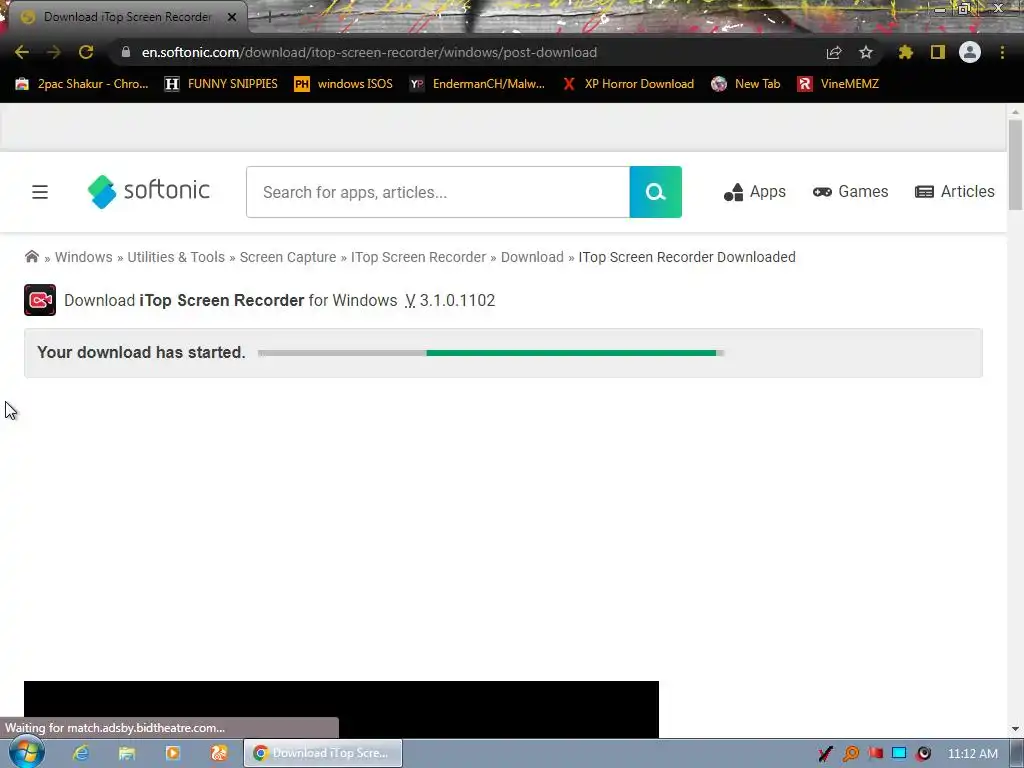Viewport: 1024px width, 768px height.
Task: Click the forward navigation arrow
Action: 54,52
